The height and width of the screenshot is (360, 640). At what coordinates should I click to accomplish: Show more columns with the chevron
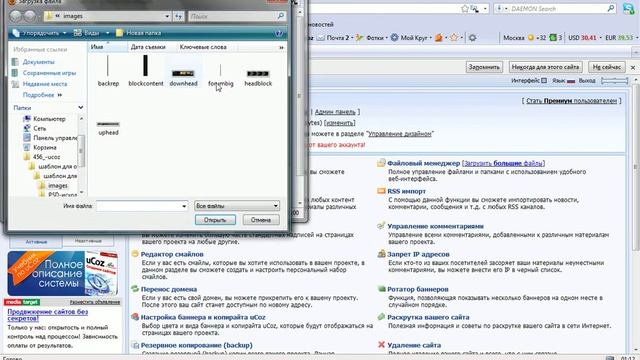(281, 47)
